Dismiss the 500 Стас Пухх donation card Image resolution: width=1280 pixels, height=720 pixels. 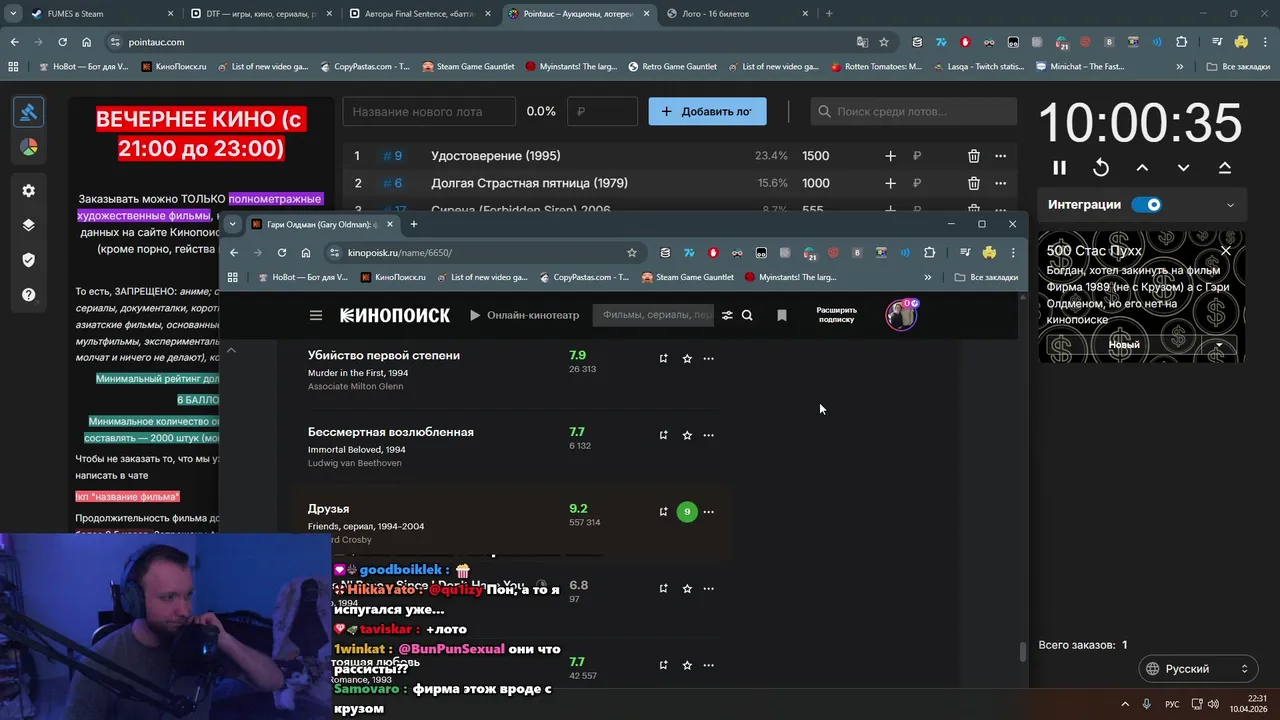1226,251
